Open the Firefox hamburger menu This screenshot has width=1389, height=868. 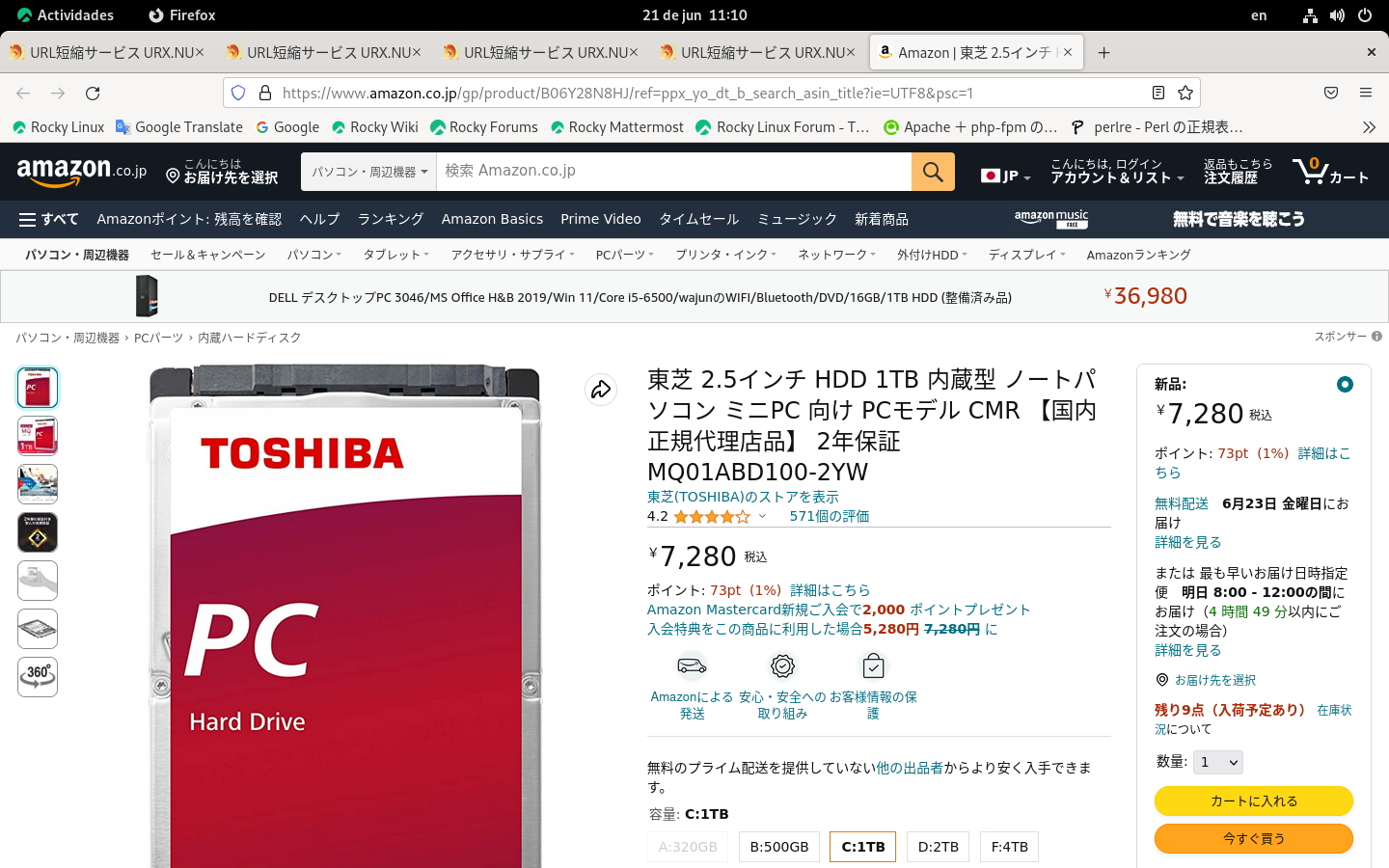1366,94
